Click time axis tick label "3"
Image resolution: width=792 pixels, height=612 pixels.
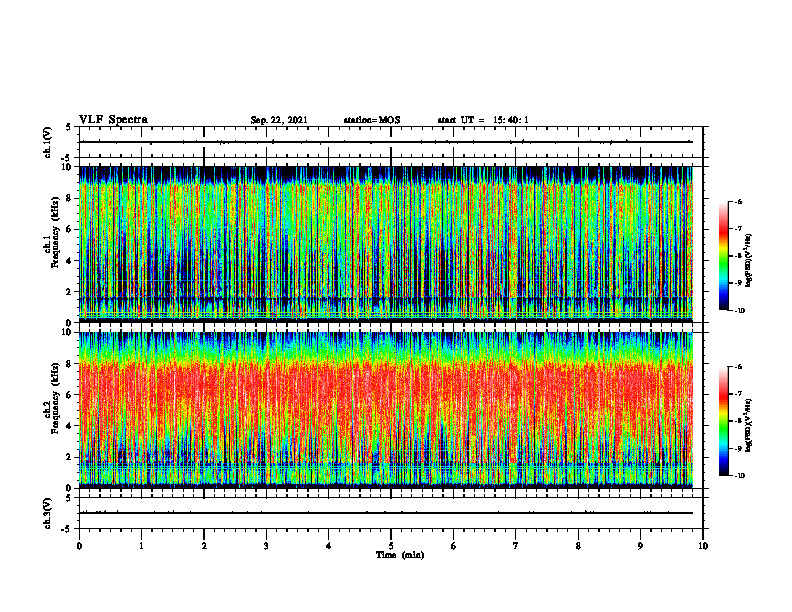click(x=266, y=546)
